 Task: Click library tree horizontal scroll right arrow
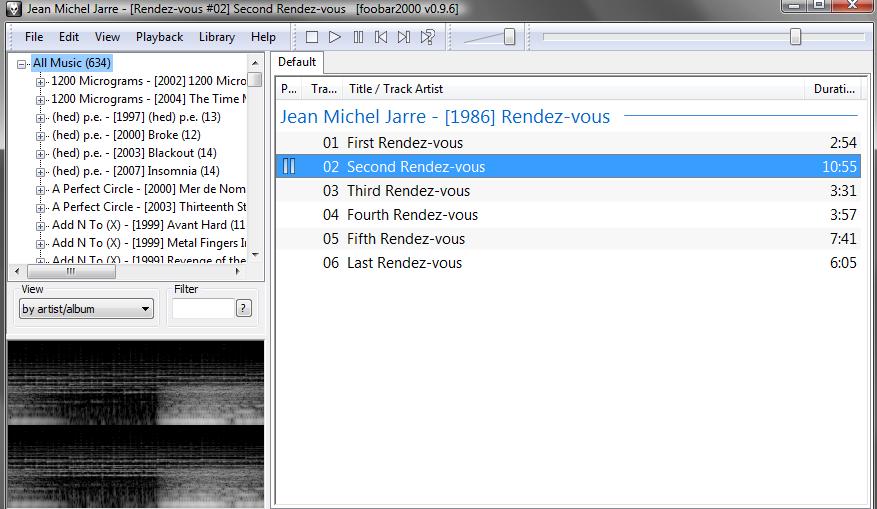coord(238,271)
